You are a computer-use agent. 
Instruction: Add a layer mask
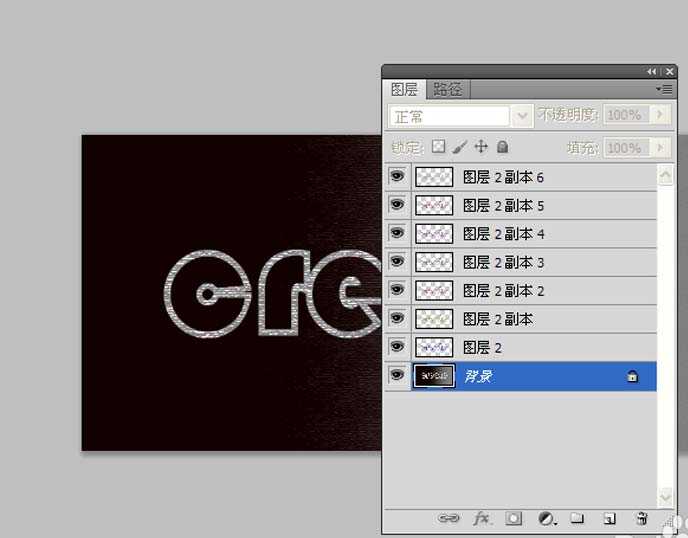(513, 518)
